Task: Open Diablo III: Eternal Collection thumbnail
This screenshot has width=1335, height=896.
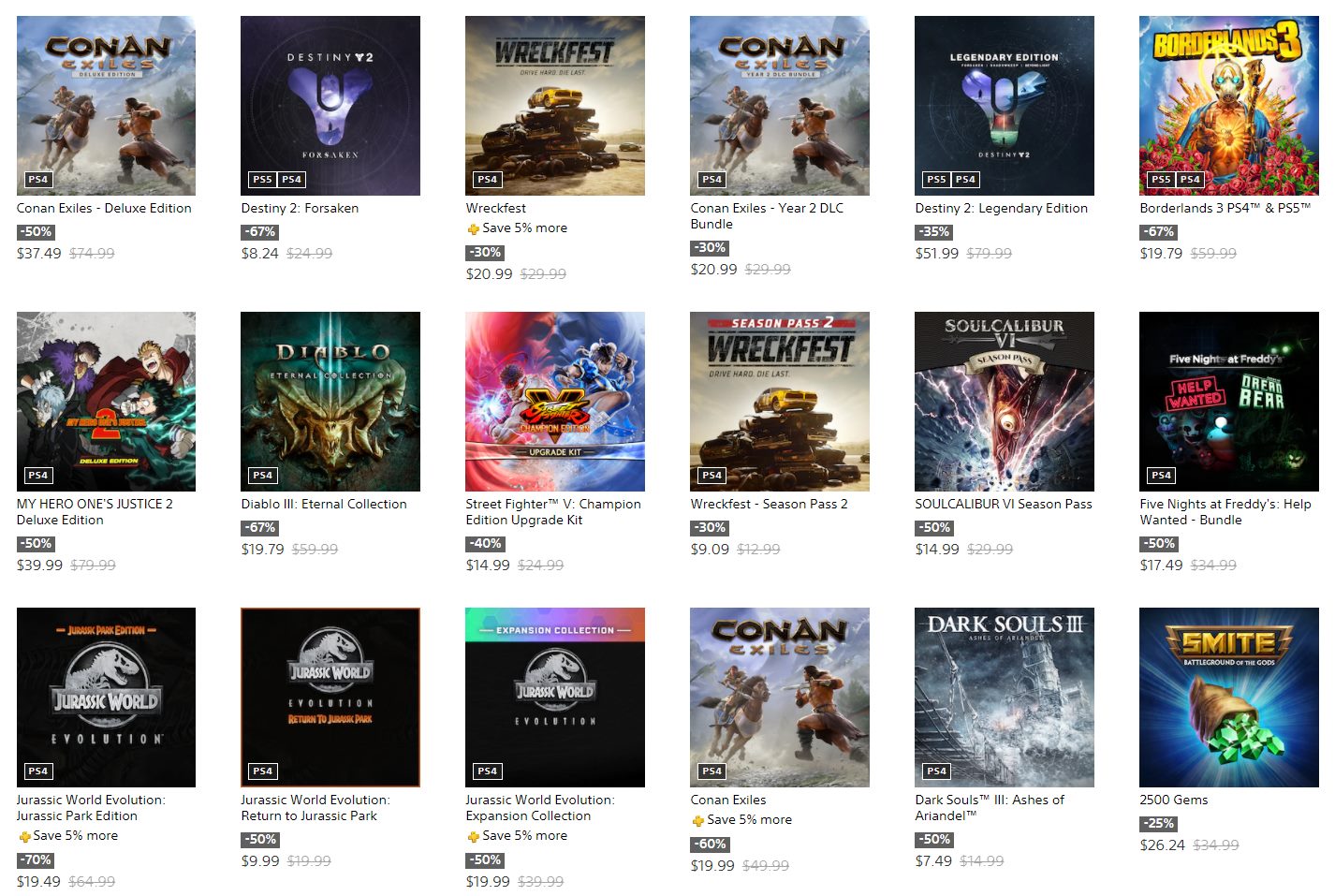Action: [330, 402]
